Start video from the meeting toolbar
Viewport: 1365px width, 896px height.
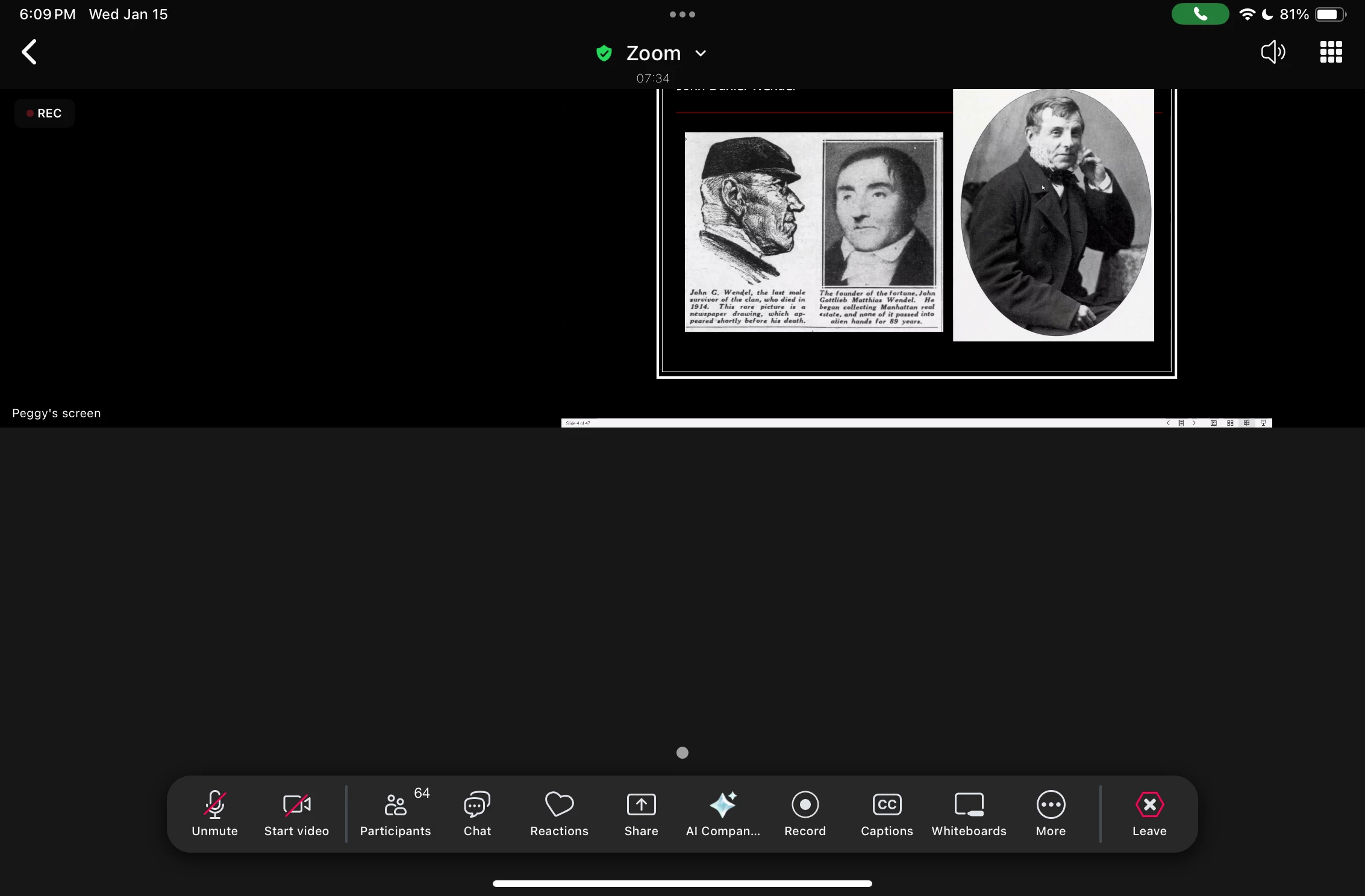[x=296, y=813]
